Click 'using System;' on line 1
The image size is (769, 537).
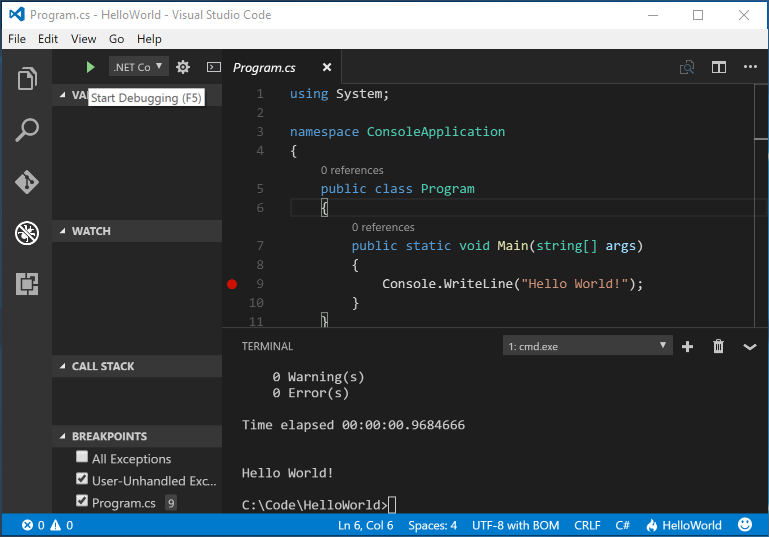[x=339, y=94]
